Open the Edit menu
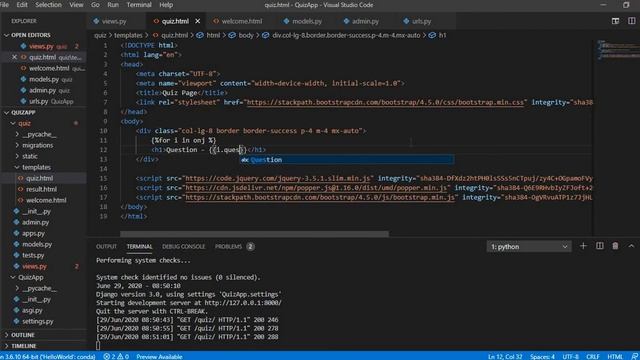640x360 pixels. click(x=22, y=5)
